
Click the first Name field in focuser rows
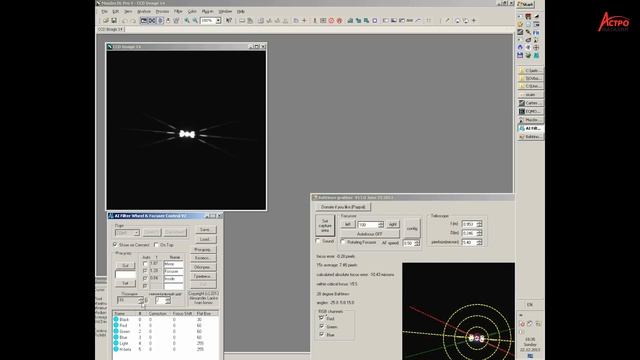pyautogui.click(x=173, y=264)
